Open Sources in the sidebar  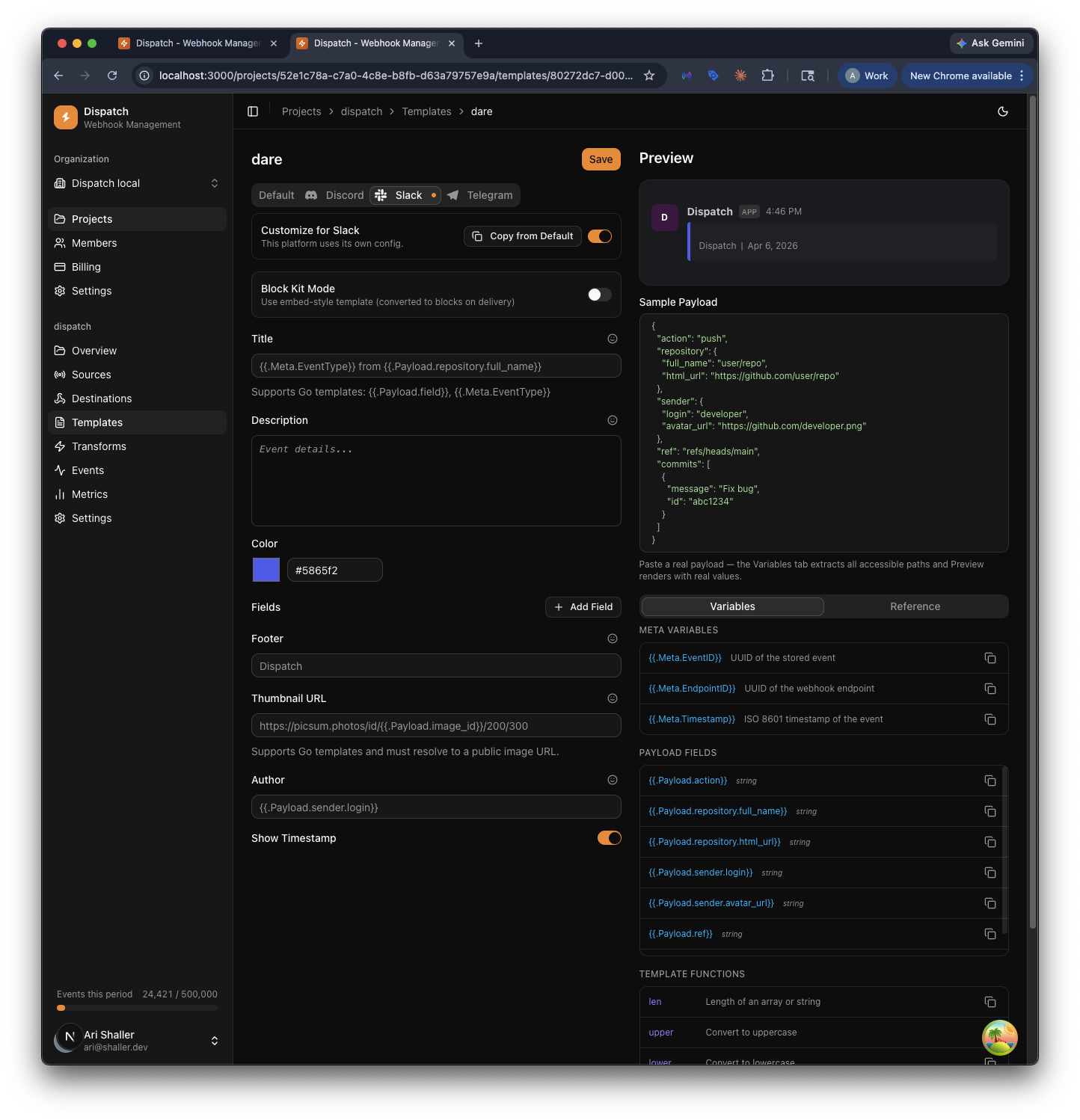point(138,375)
